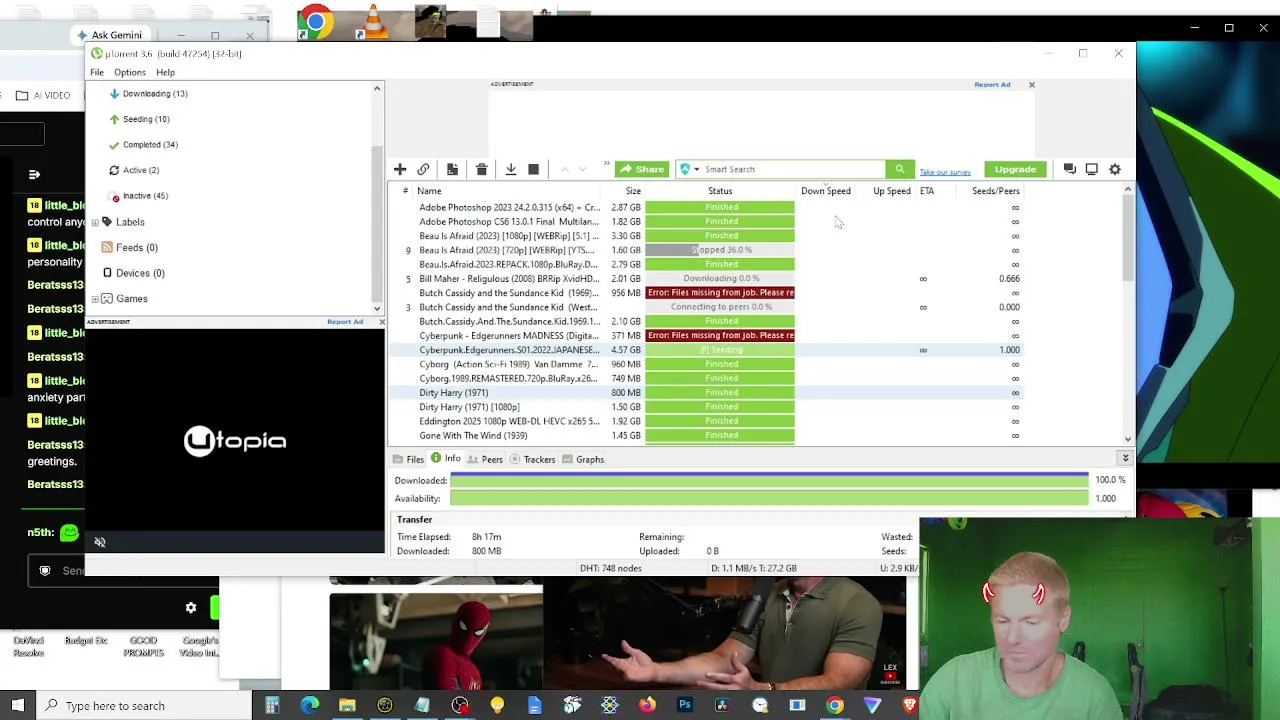Move torrent up in queue
The width and height of the screenshot is (1280, 720).
coord(564,169)
